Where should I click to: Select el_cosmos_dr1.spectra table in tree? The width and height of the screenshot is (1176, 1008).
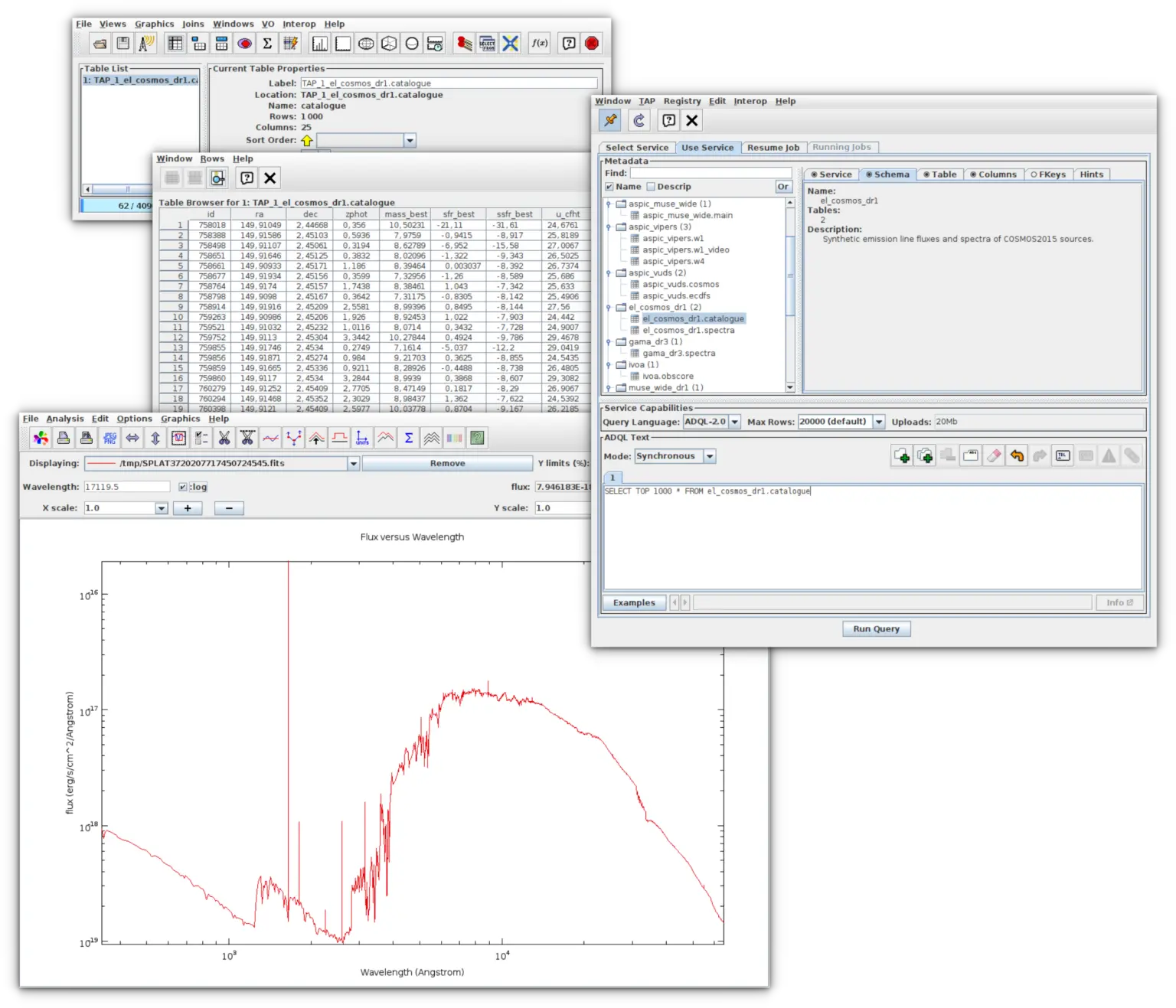[688, 331]
